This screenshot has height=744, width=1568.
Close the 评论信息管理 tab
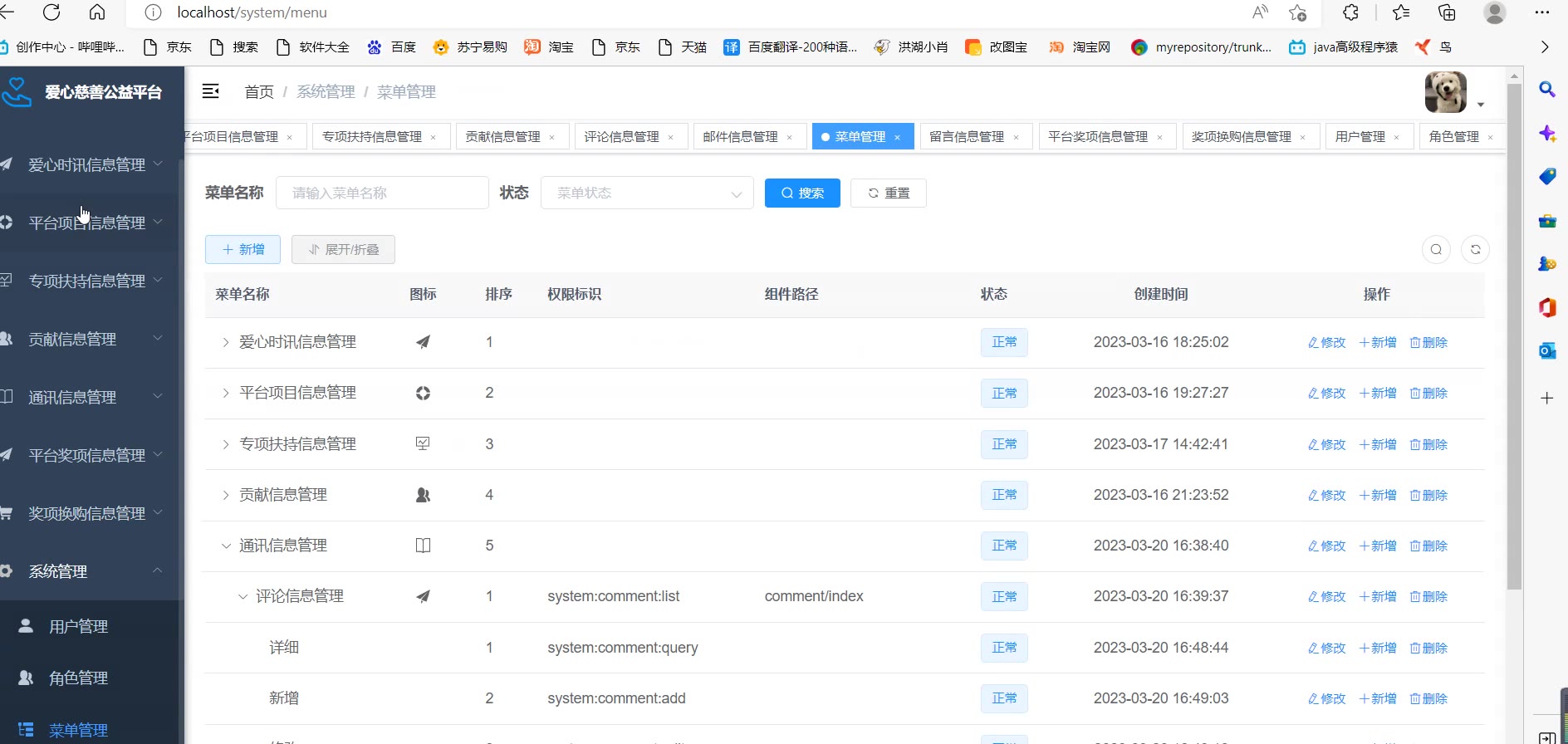coord(671,137)
